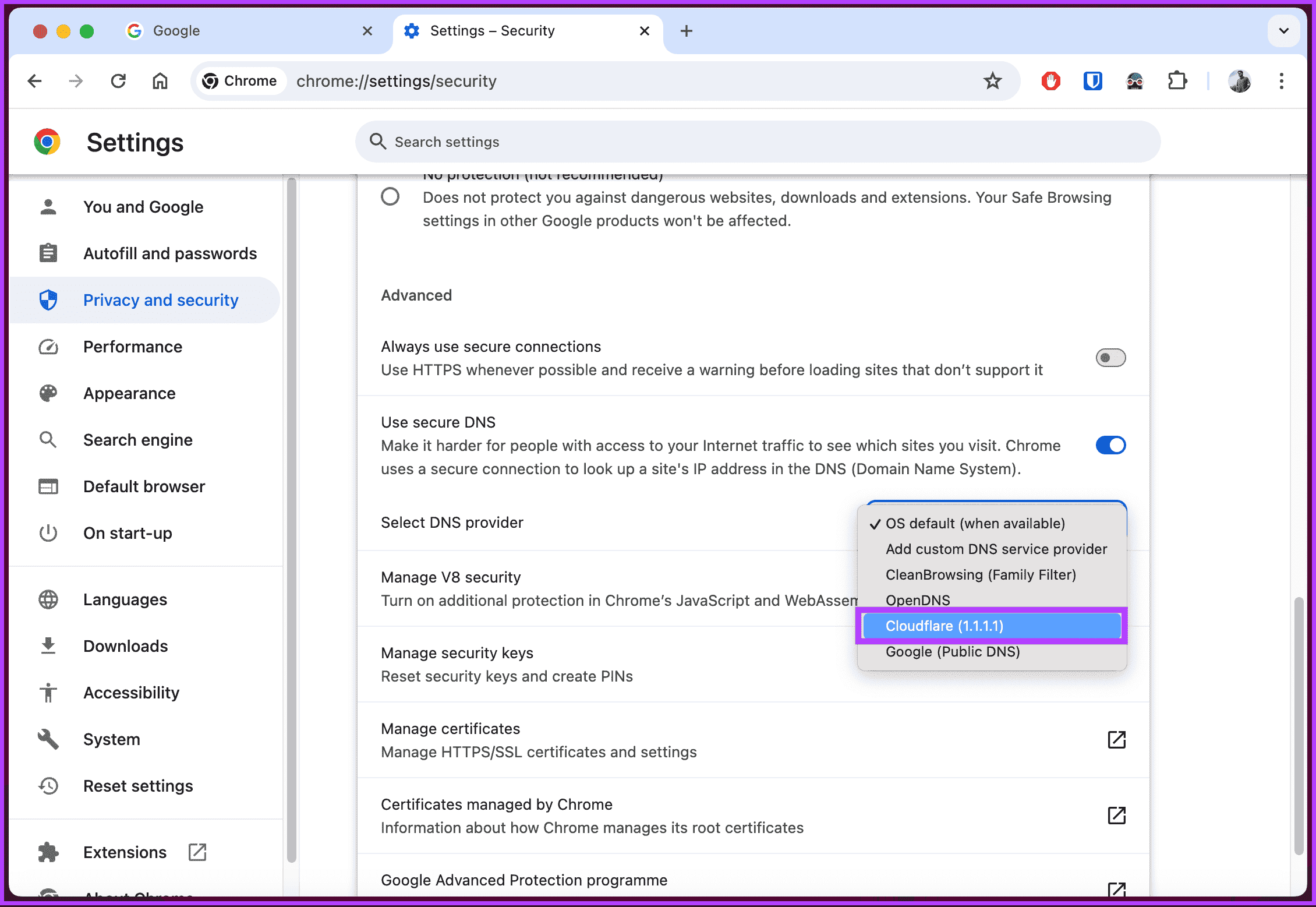Open Appearance settings
Screen dimensions: 1316x907
click(146, 393)
